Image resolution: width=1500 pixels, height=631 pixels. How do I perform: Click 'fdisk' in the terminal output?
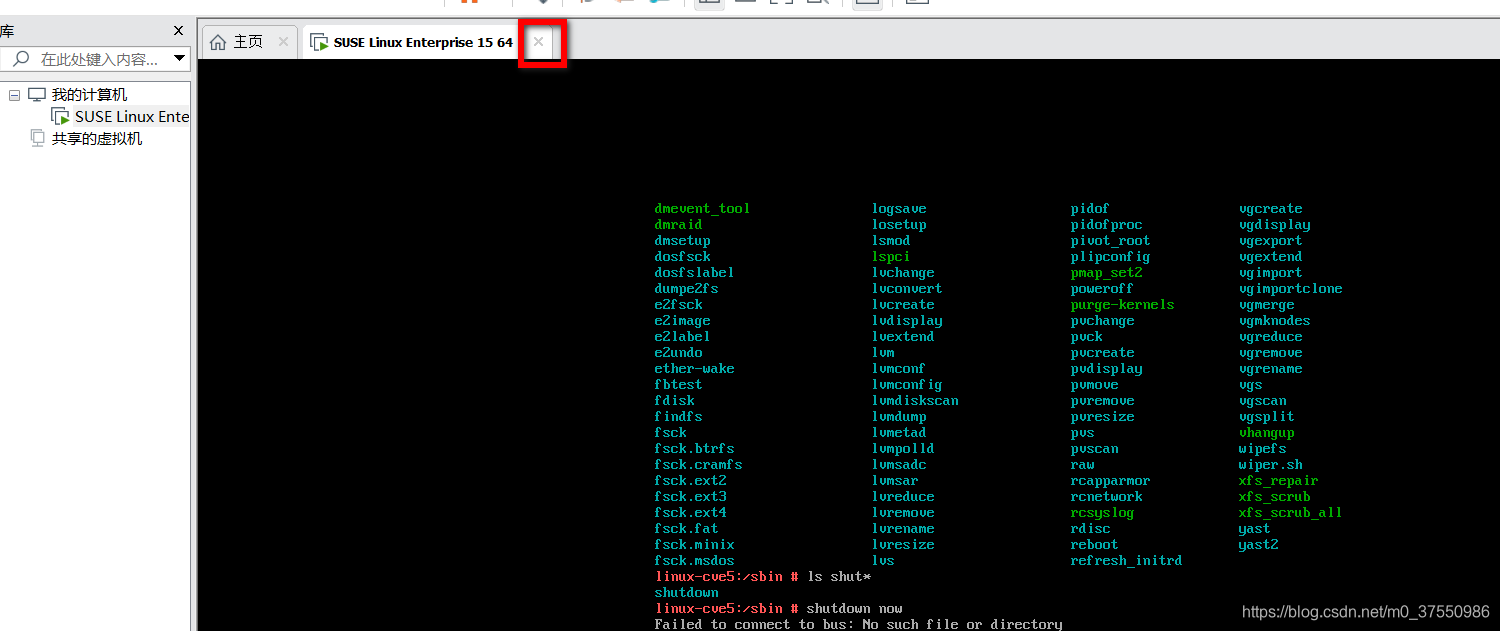[674, 401]
